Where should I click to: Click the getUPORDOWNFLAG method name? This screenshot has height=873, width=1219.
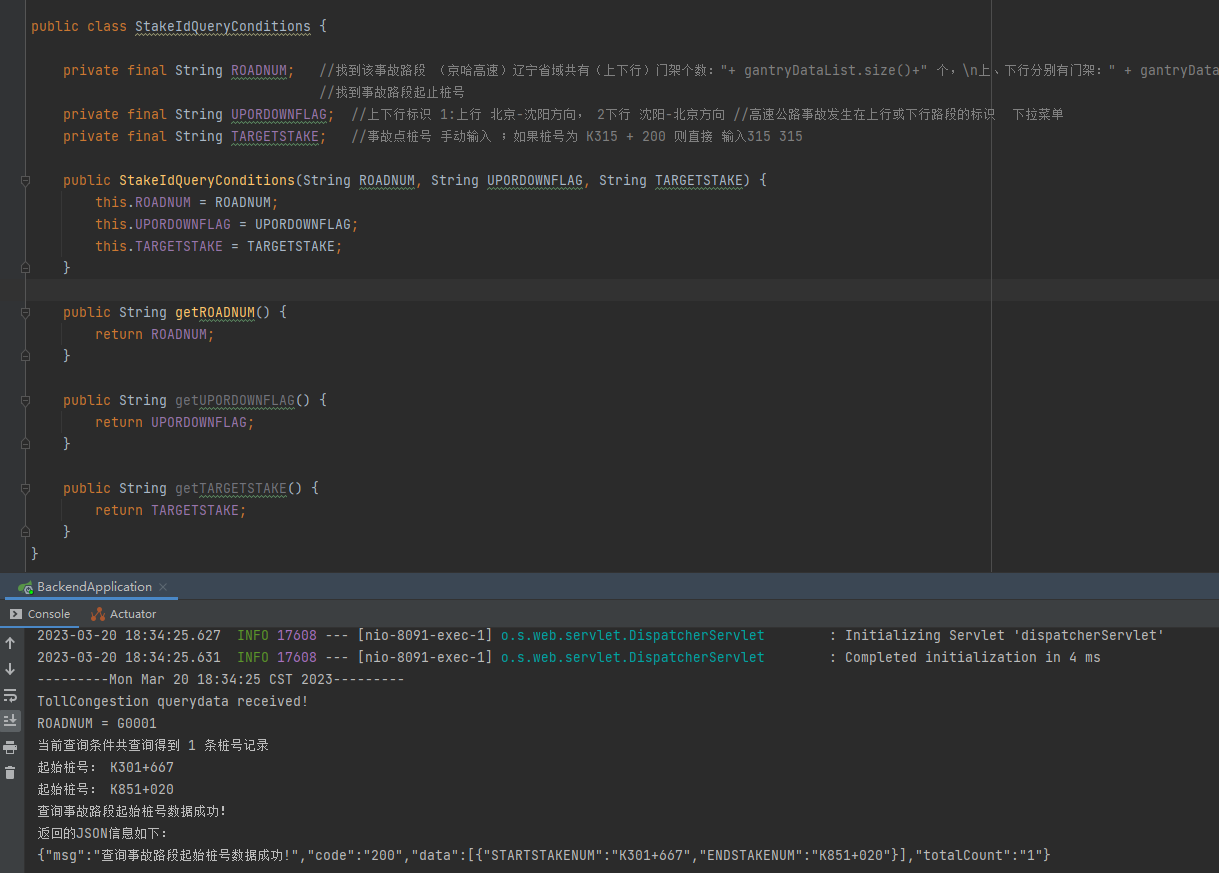[x=235, y=400]
